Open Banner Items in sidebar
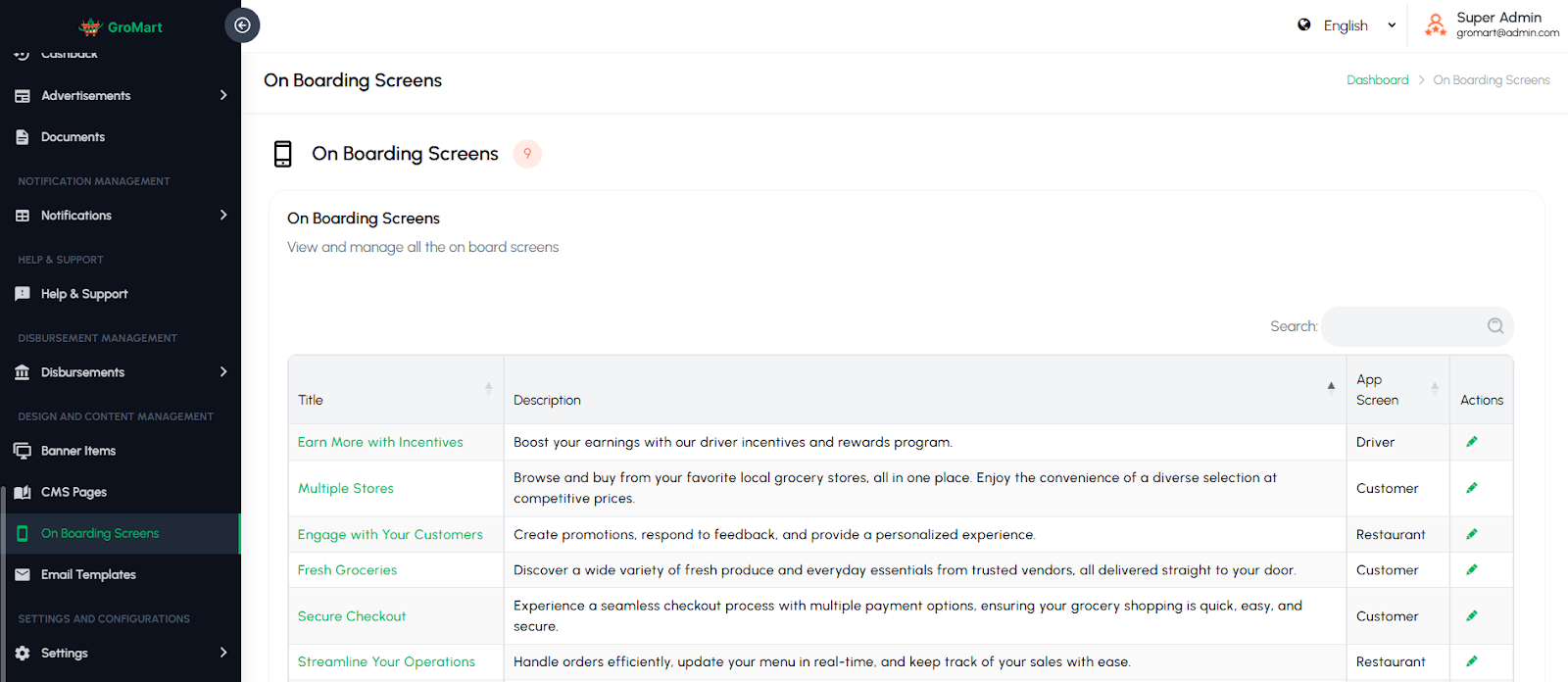 click(78, 451)
